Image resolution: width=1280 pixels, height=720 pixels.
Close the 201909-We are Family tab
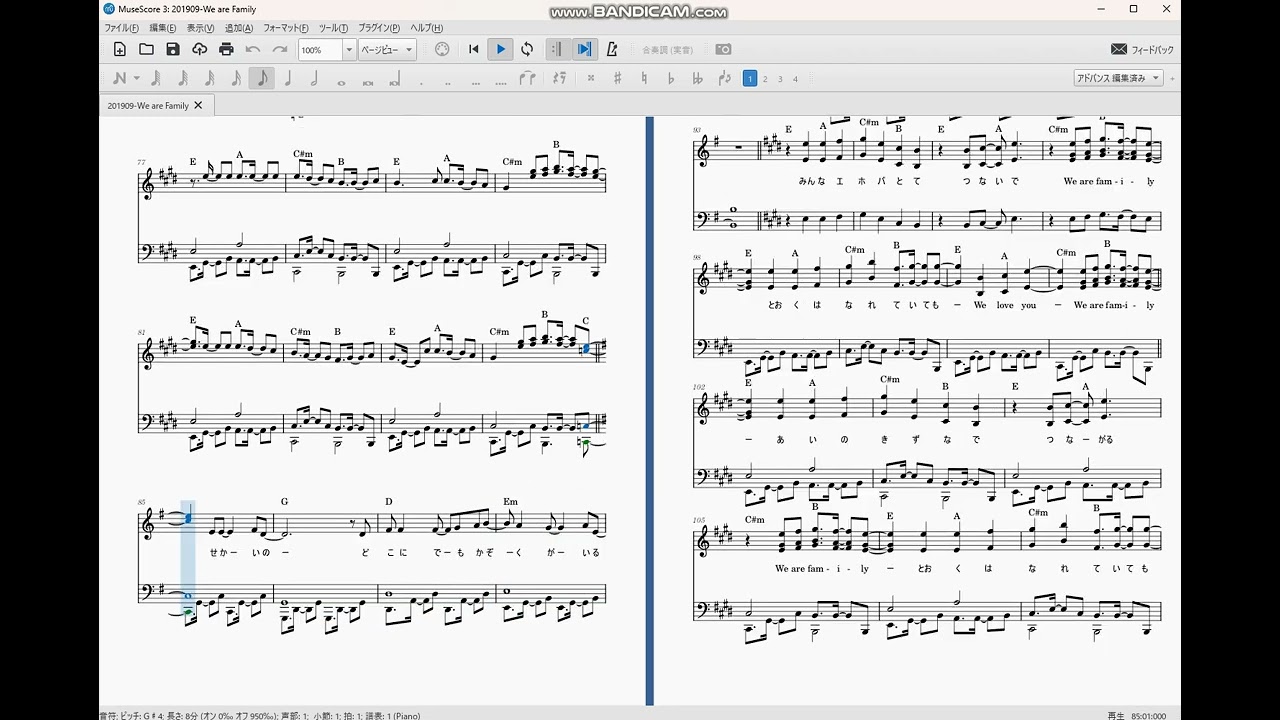click(198, 105)
